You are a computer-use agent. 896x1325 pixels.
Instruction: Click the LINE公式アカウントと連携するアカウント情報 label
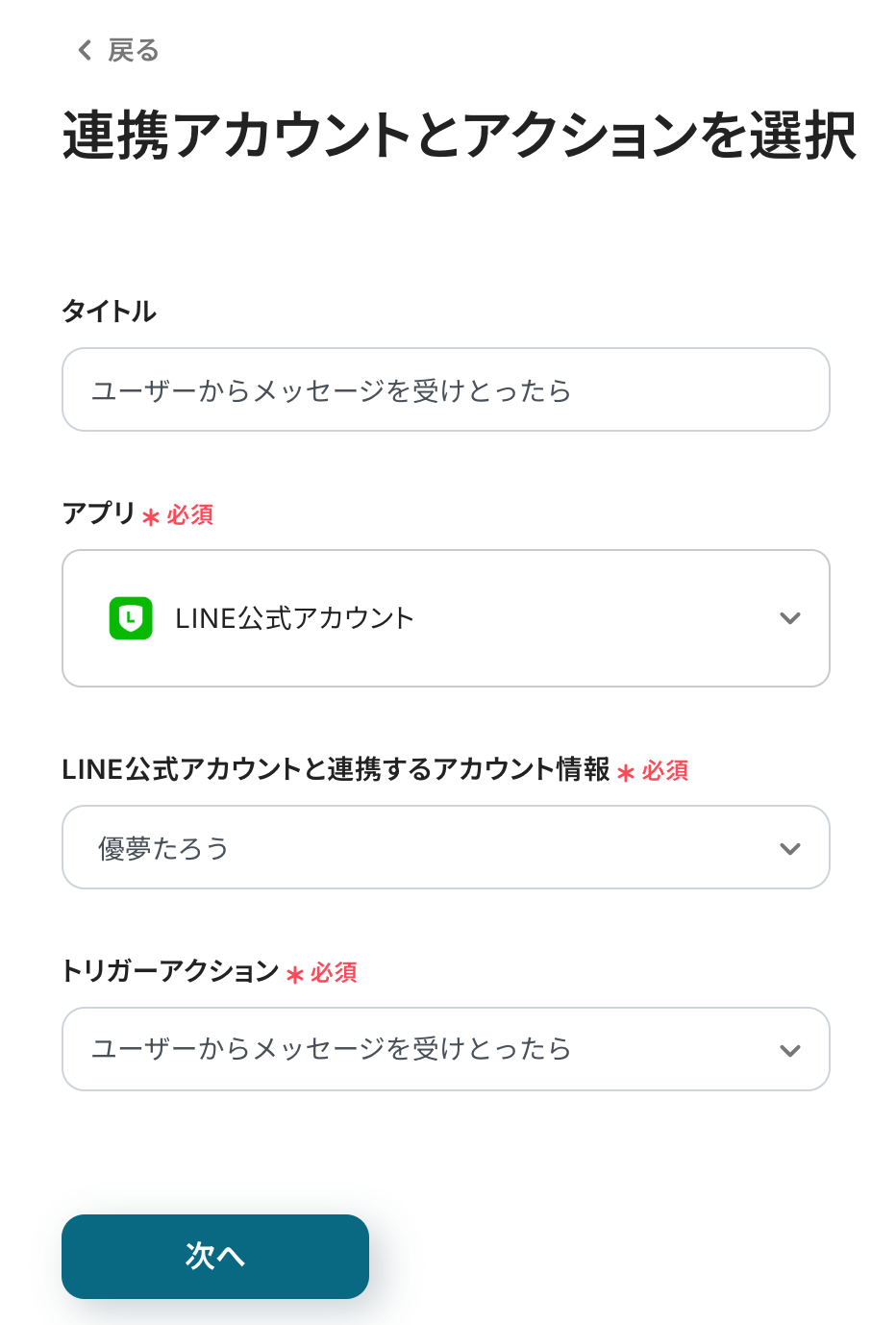336,769
